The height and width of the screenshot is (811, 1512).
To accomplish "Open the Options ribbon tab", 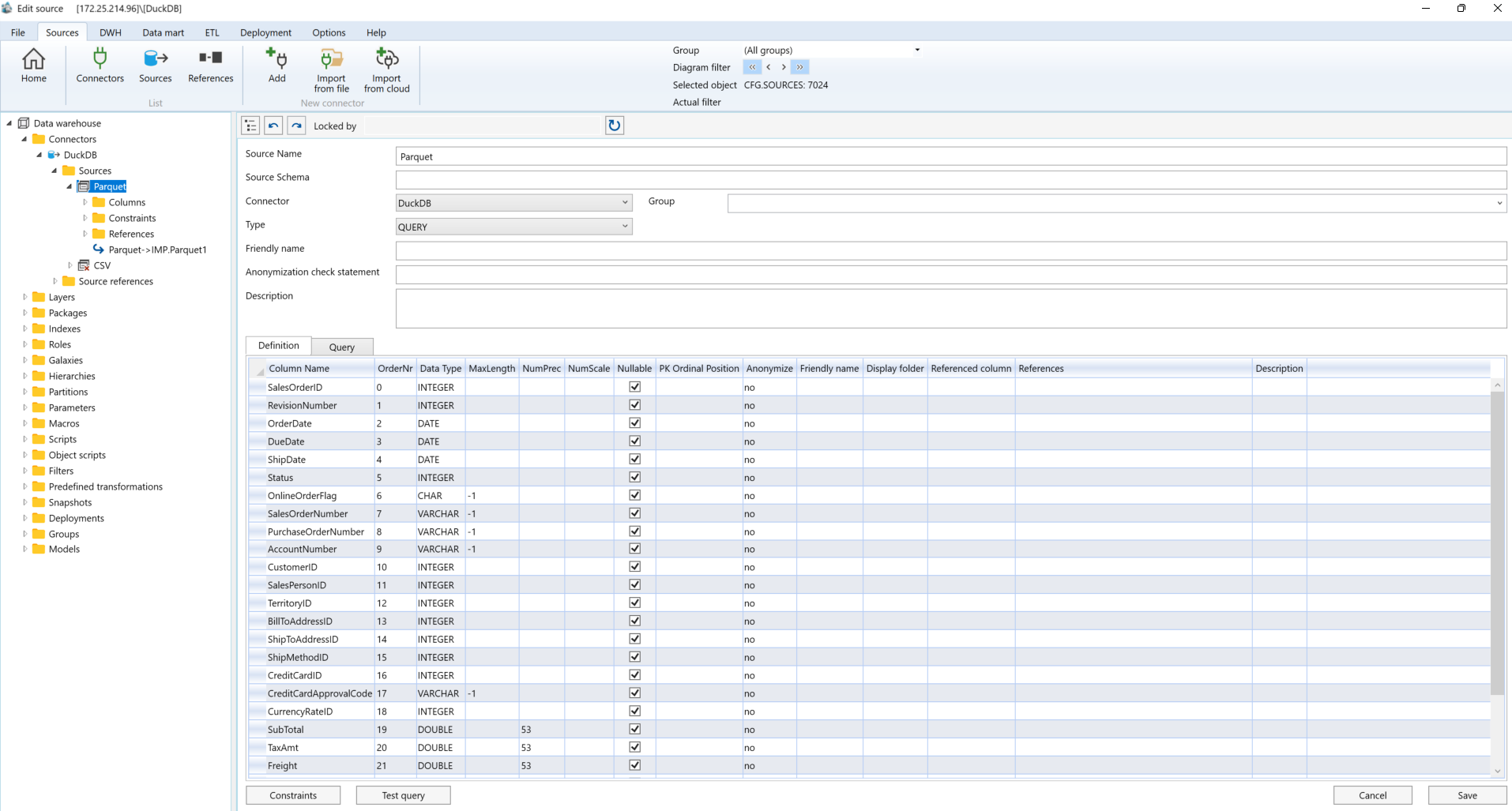I will [329, 32].
